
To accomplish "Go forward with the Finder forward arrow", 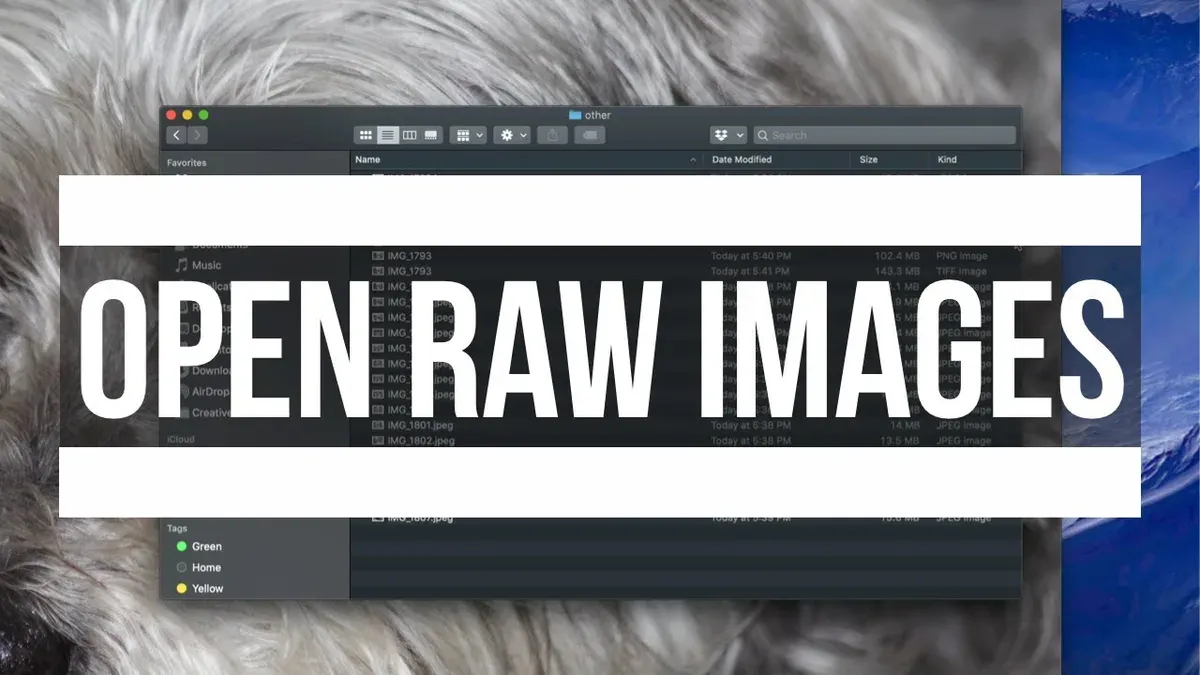I will pyautogui.click(x=198, y=135).
